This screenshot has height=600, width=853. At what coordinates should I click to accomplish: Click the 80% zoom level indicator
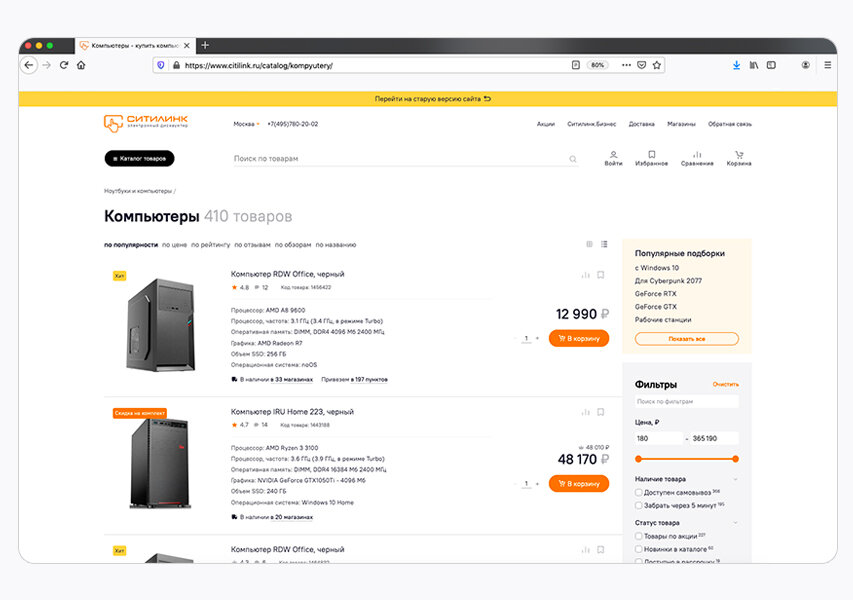coord(597,65)
